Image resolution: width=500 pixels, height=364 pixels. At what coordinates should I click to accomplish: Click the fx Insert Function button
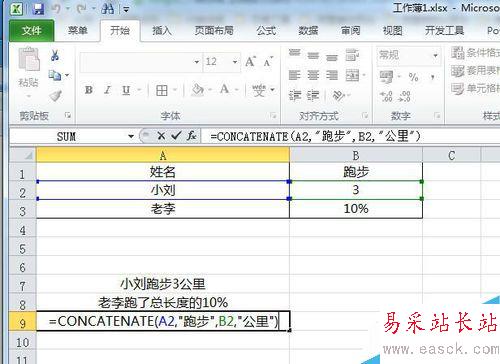(191, 136)
